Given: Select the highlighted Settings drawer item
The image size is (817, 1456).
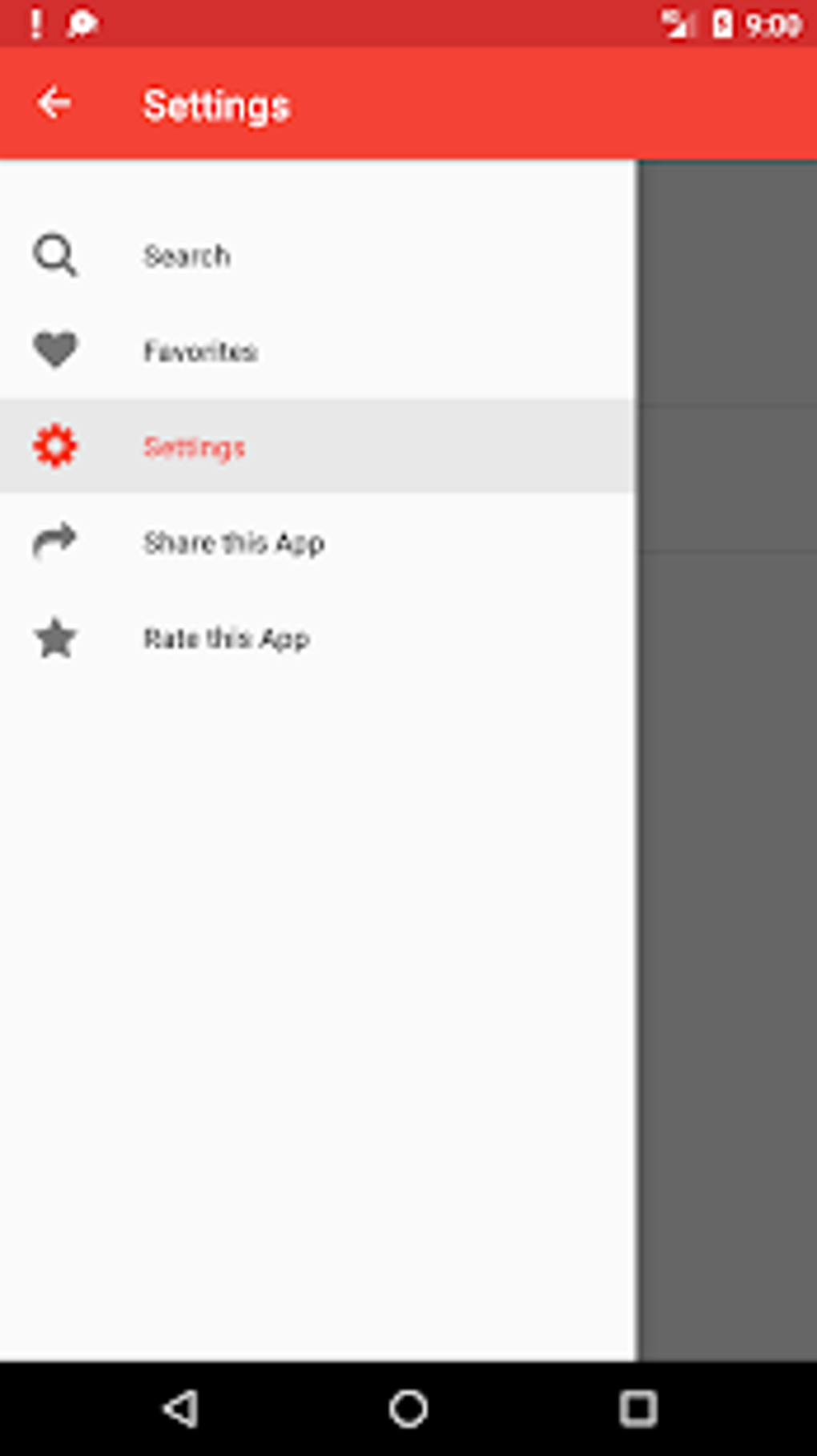Looking at the screenshot, I should click(x=318, y=446).
